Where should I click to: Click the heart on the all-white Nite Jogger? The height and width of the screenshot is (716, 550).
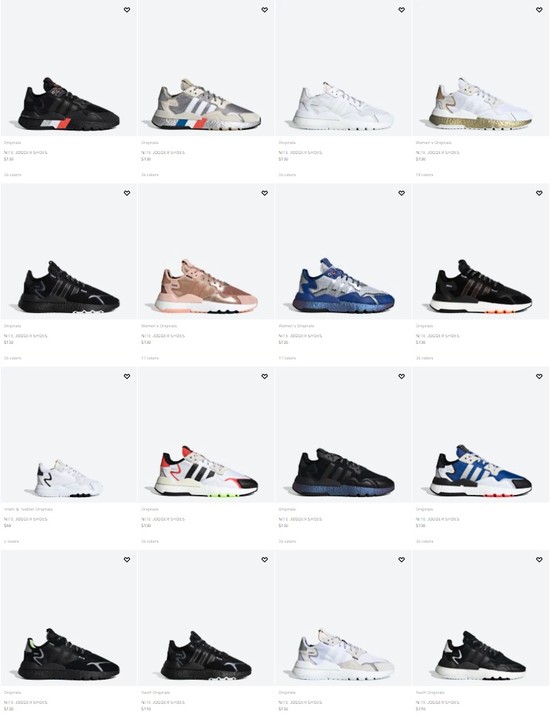(402, 10)
